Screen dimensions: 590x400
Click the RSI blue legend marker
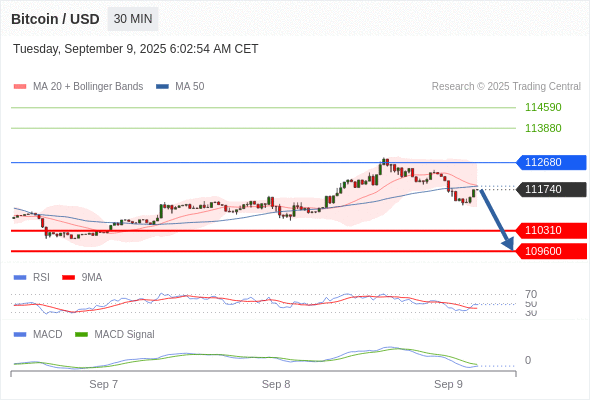(x=20, y=277)
